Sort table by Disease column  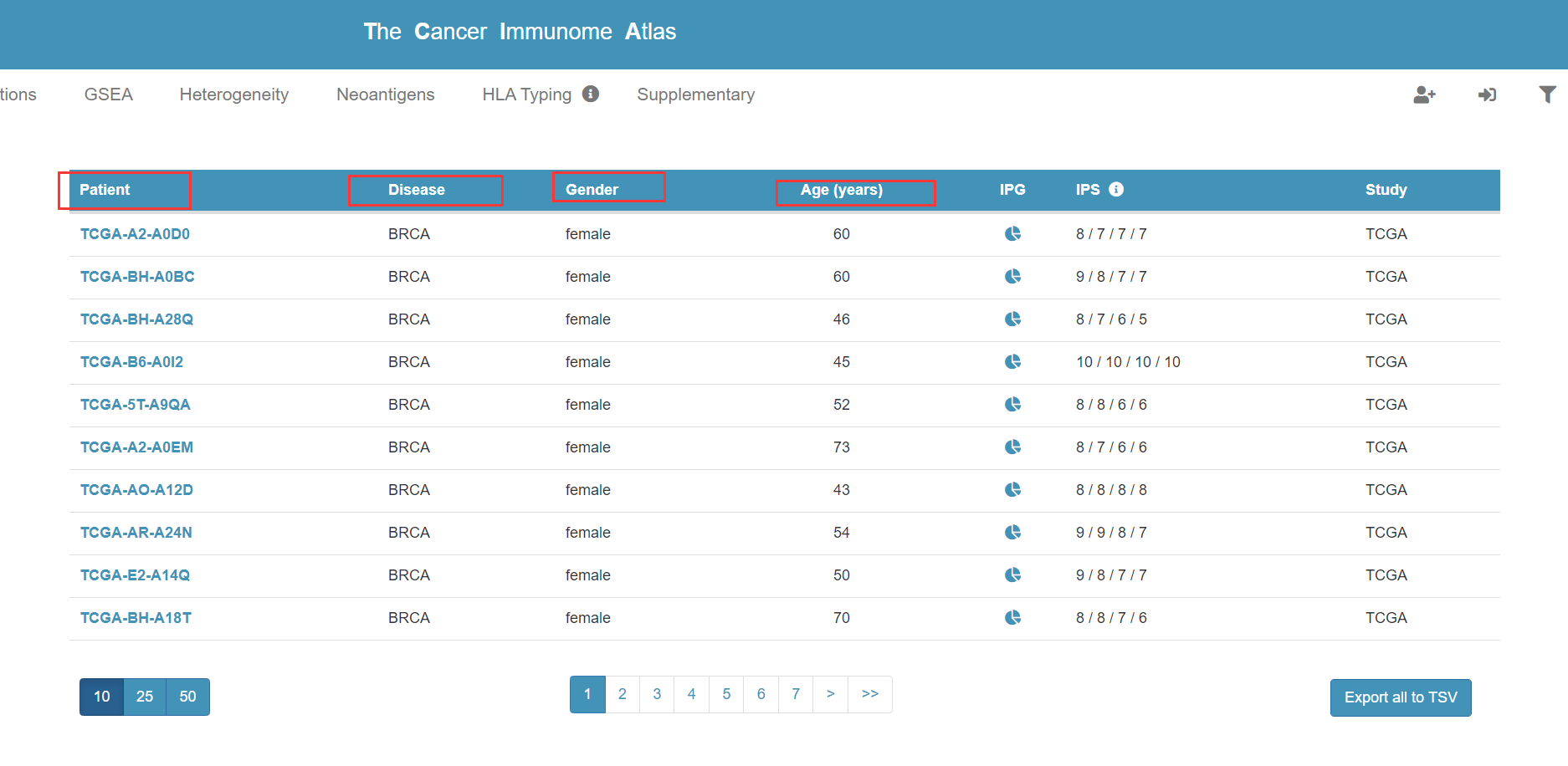pyautogui.click(x=417, y=190)
